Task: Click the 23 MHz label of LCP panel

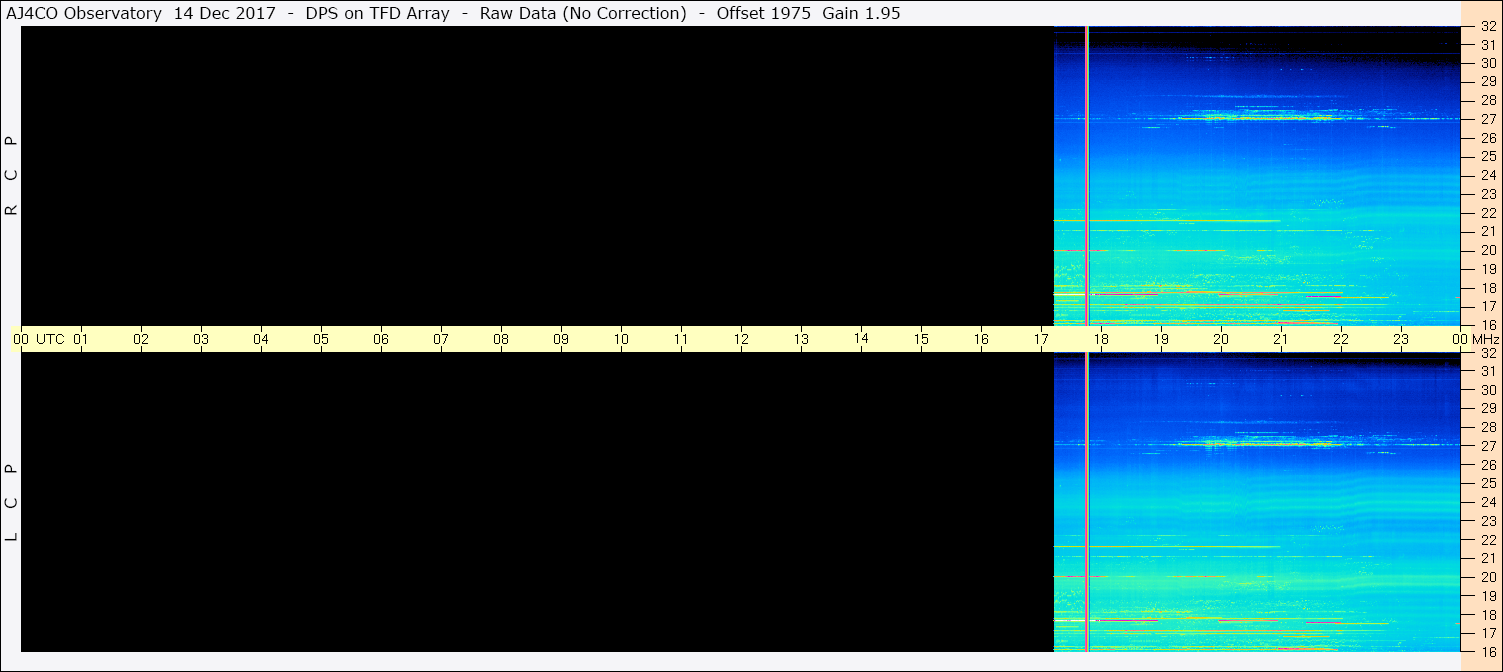Action: pos(1489,521)
